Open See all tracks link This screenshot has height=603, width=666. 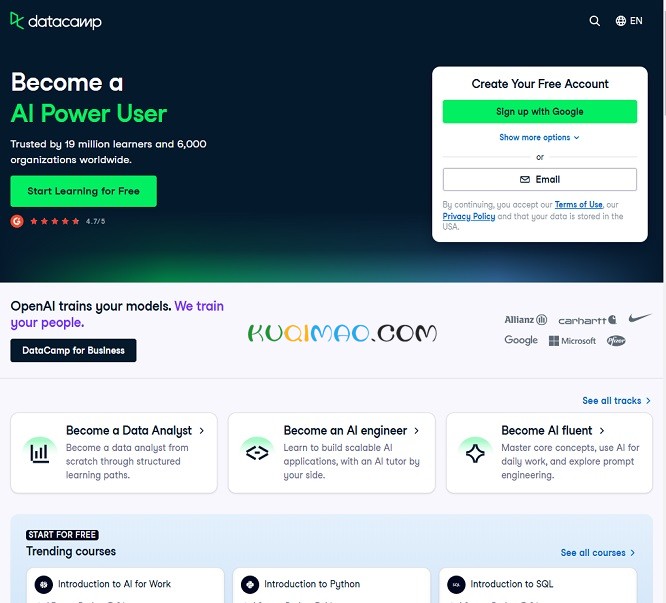[x=616, y=400]
